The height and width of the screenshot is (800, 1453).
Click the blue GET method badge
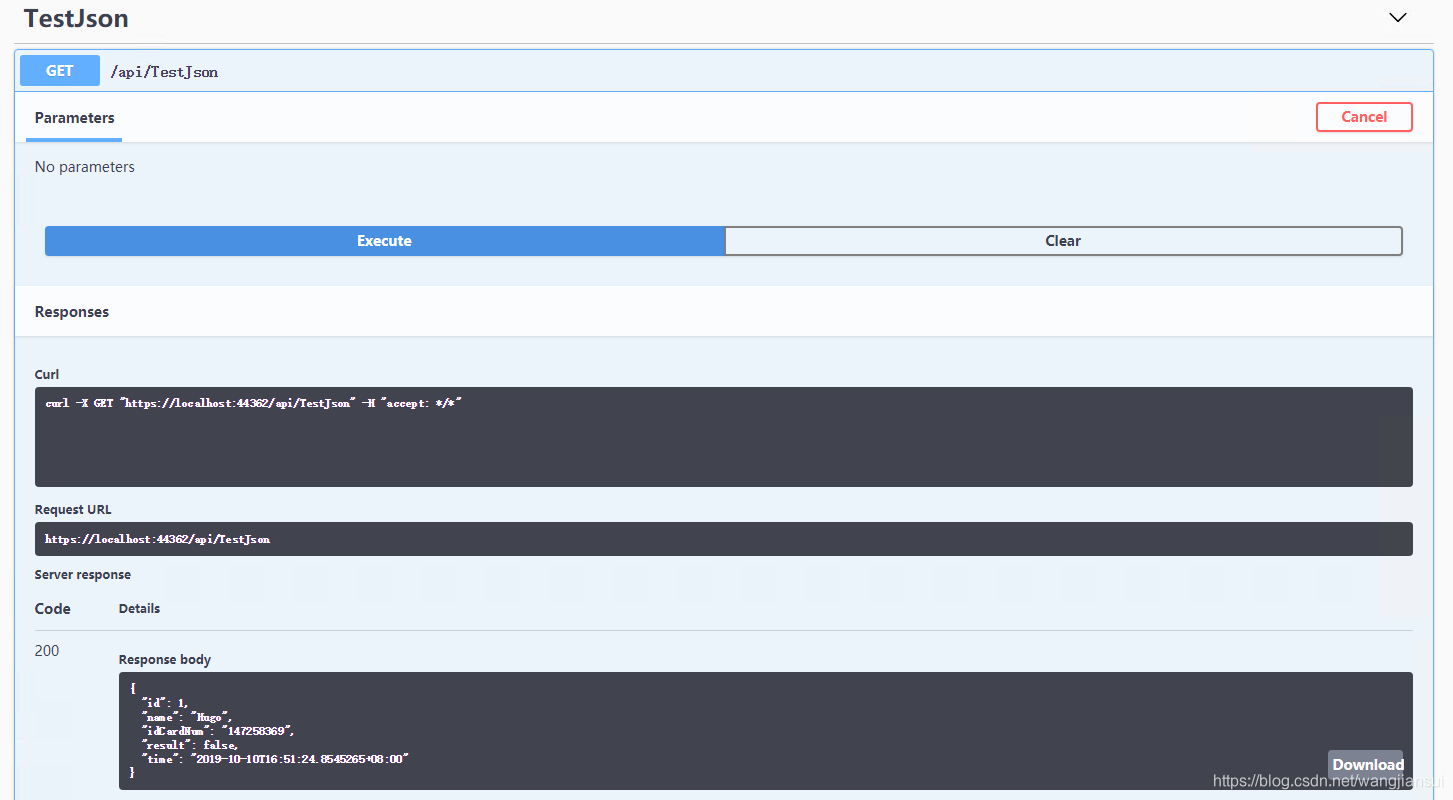coord(60,71)
